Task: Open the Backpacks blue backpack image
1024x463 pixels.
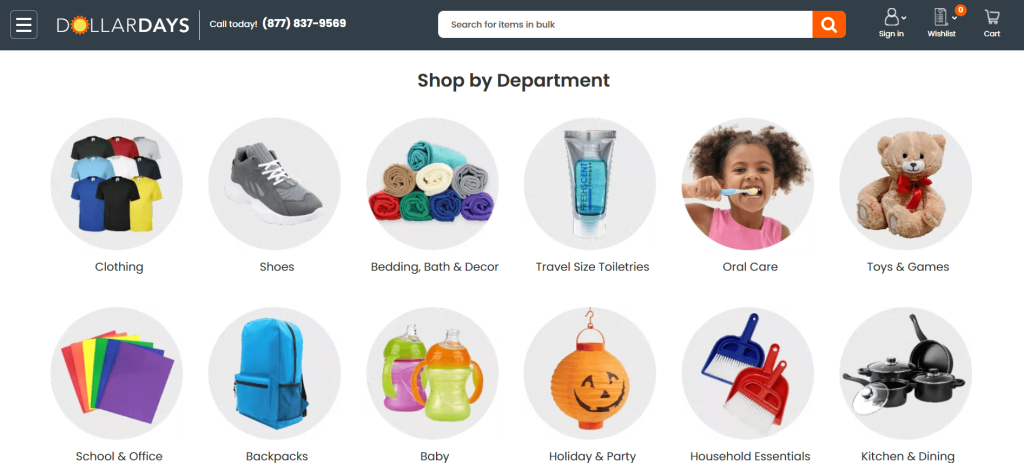Action: [274, 374]
